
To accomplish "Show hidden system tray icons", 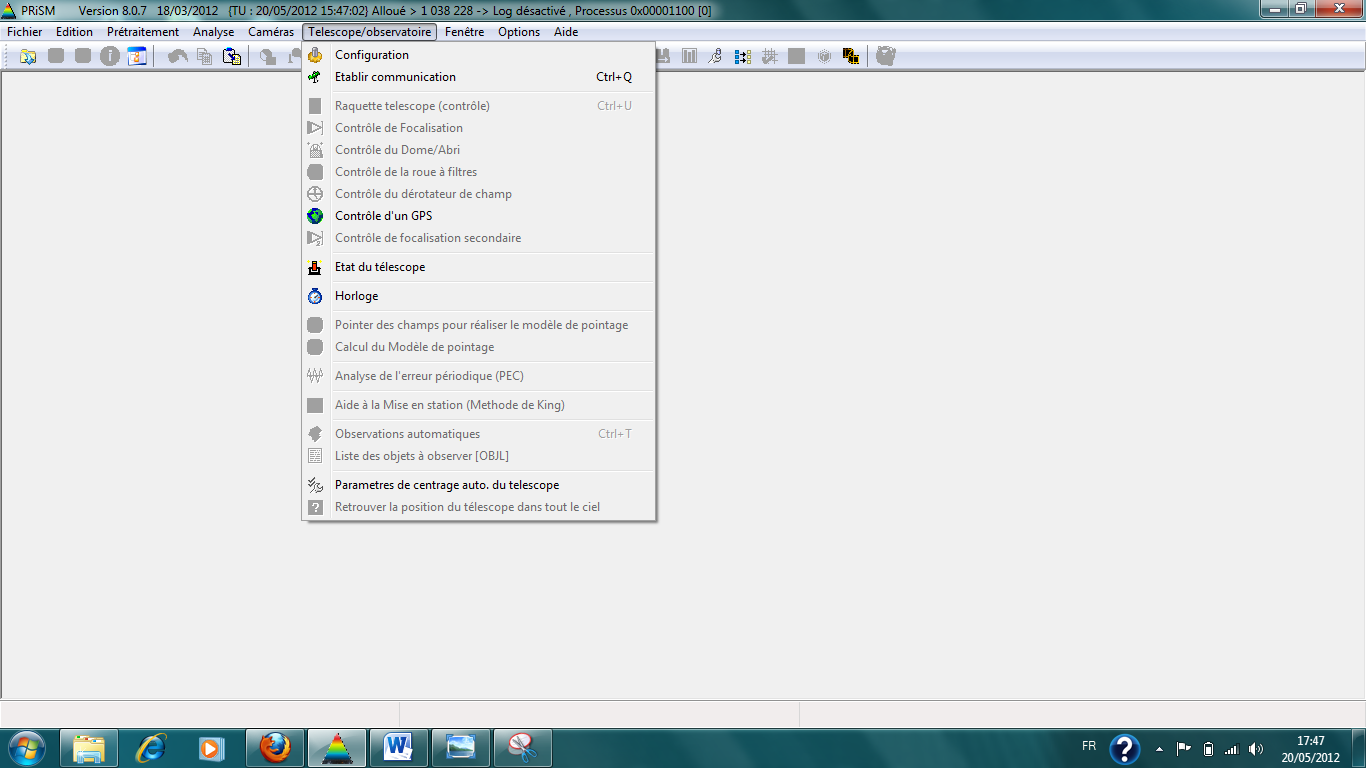I will 1159,748.
